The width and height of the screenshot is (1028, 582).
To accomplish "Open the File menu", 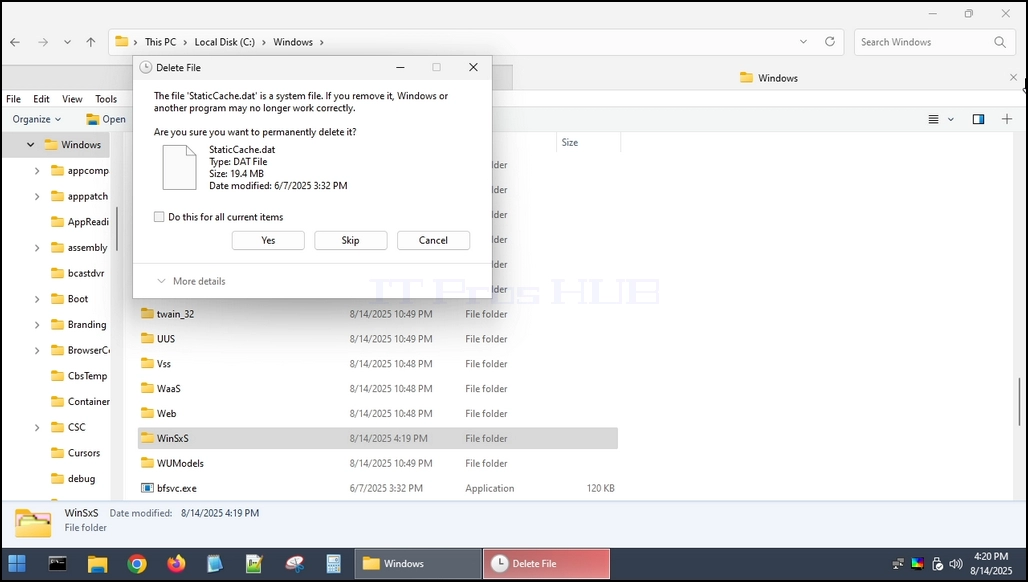I will click(x=14, y=99).
